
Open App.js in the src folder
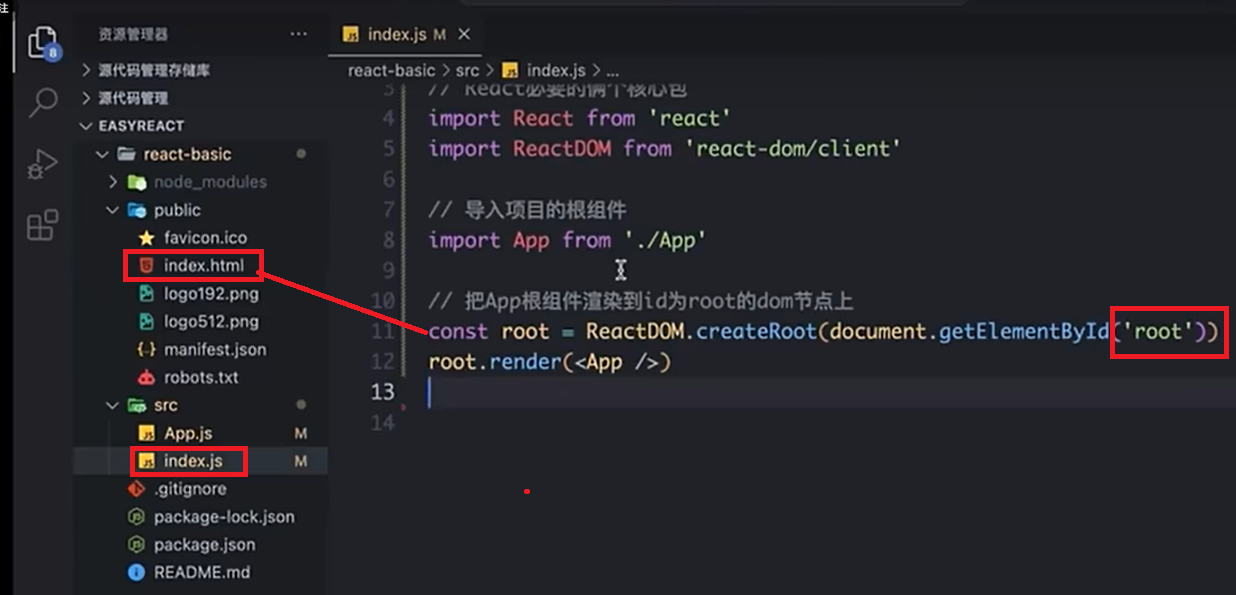coord(188,434)
